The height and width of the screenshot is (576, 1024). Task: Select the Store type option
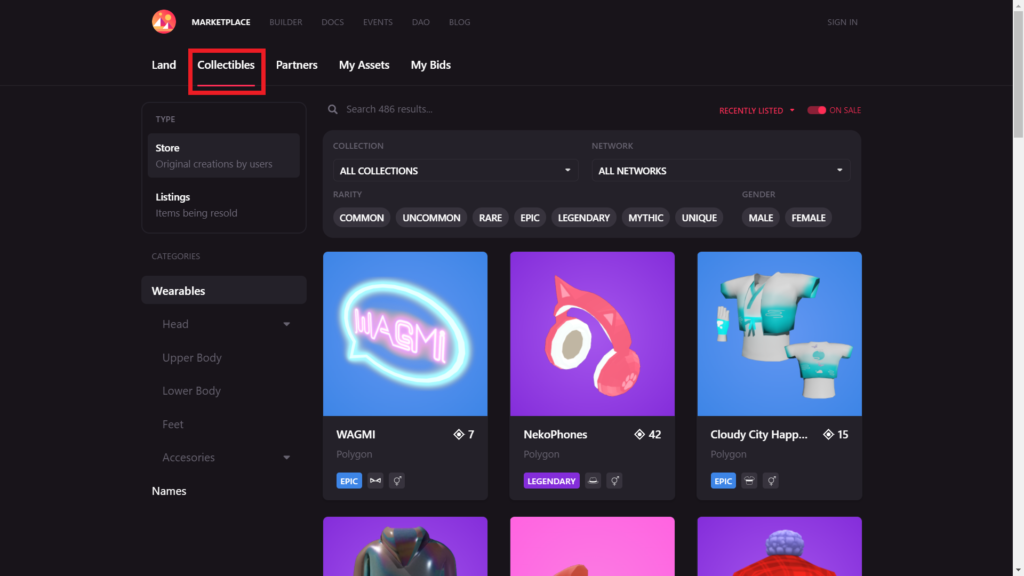pyautogui.click(x=224, y=155)
